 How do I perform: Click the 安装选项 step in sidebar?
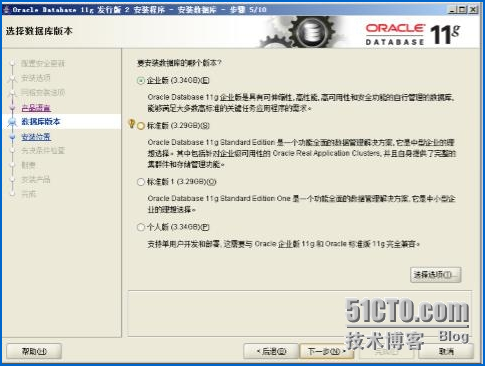[36, 78]
